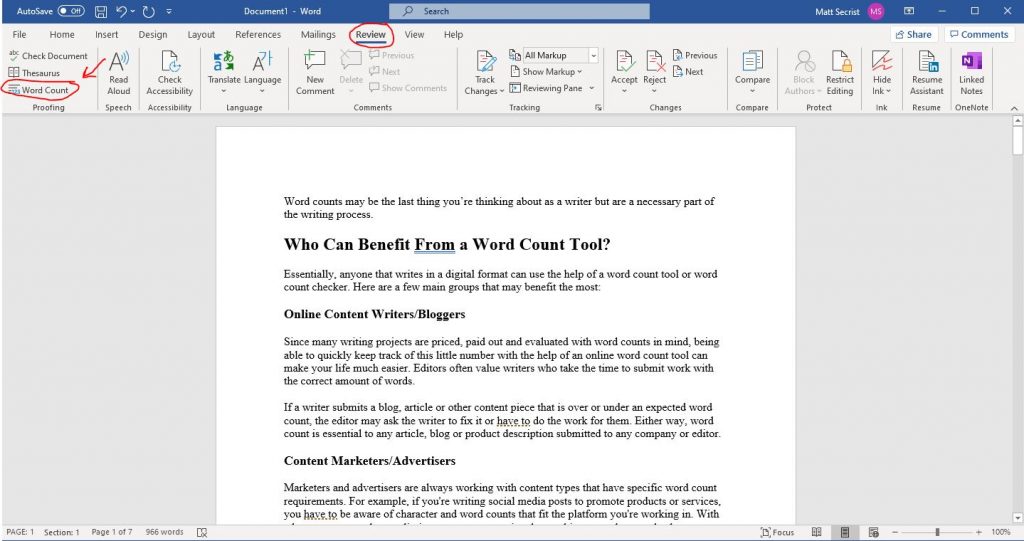Open the Show Markup dropdown
The image size is (1024, 541).
(546, 72)
